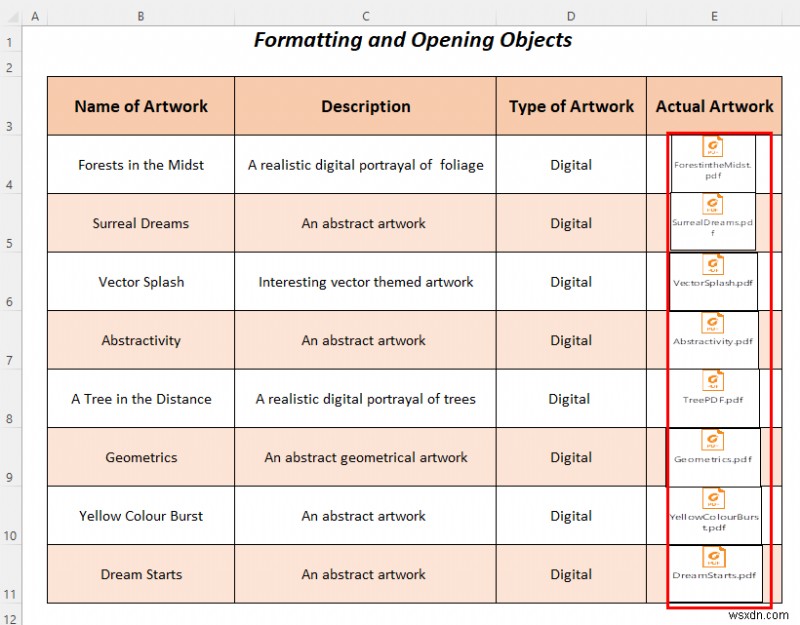
Task: Select row 4 header
Action: [11, 164]
